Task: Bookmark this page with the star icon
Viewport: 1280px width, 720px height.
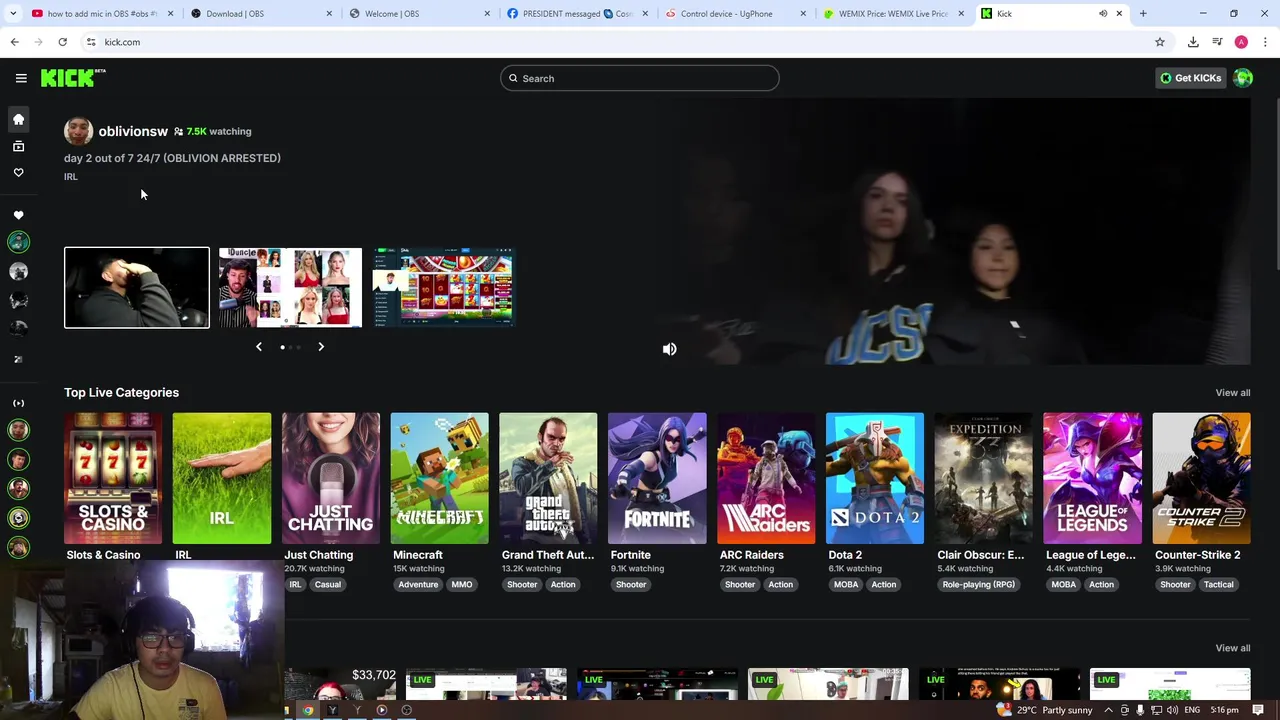Action: pyautogui.click(x=1160, y=42)
